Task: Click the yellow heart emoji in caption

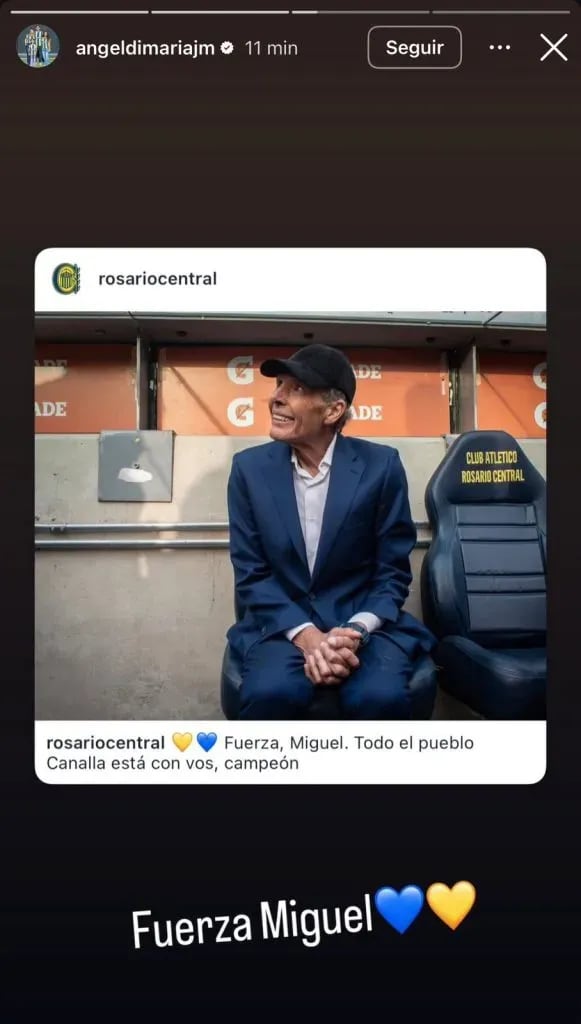Action: [182, 743]
